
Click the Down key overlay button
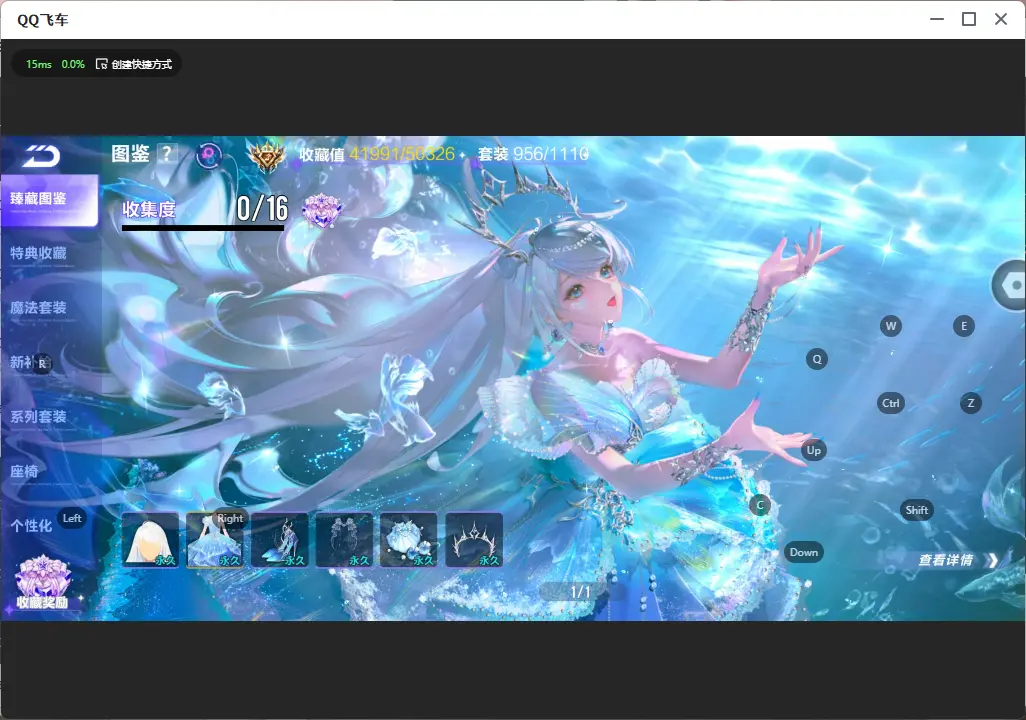point(804,552)
